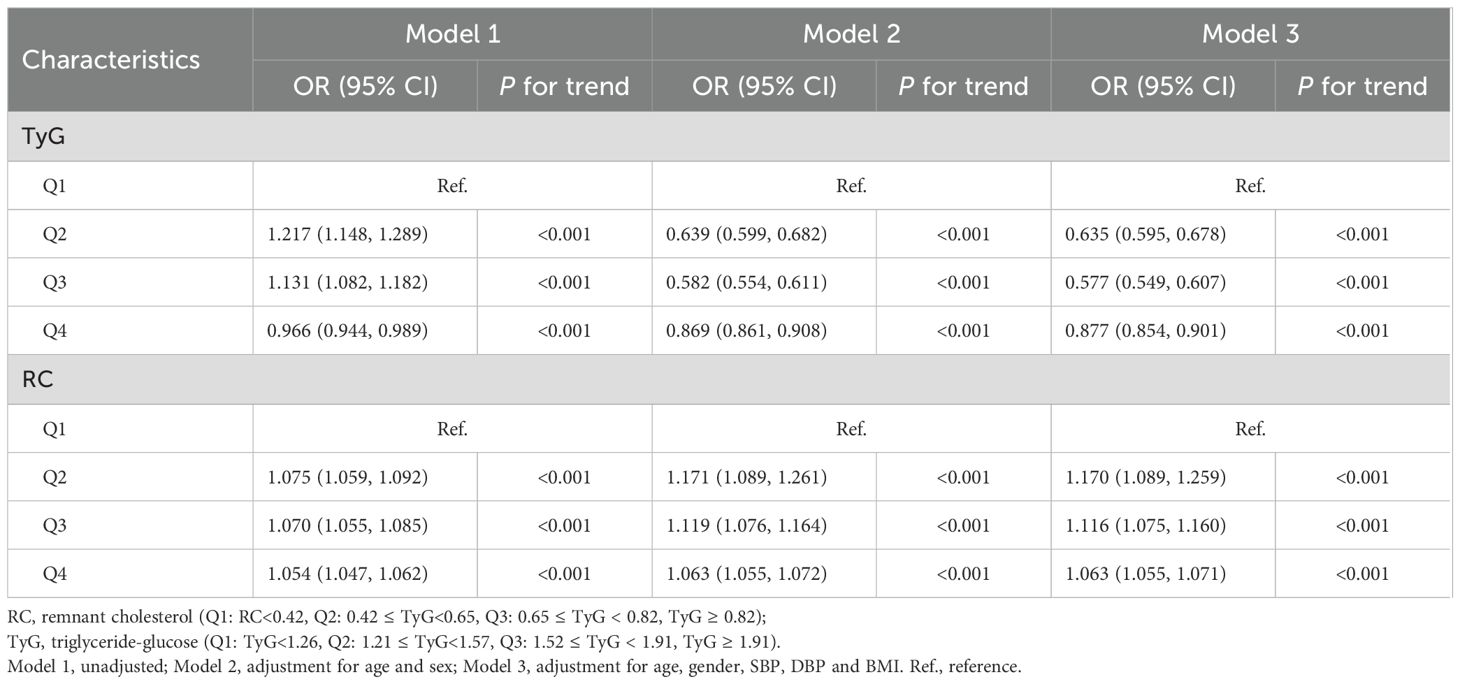Select the Model 1 header cell
Screen dimensions: 1460x684
click(452, 34)
